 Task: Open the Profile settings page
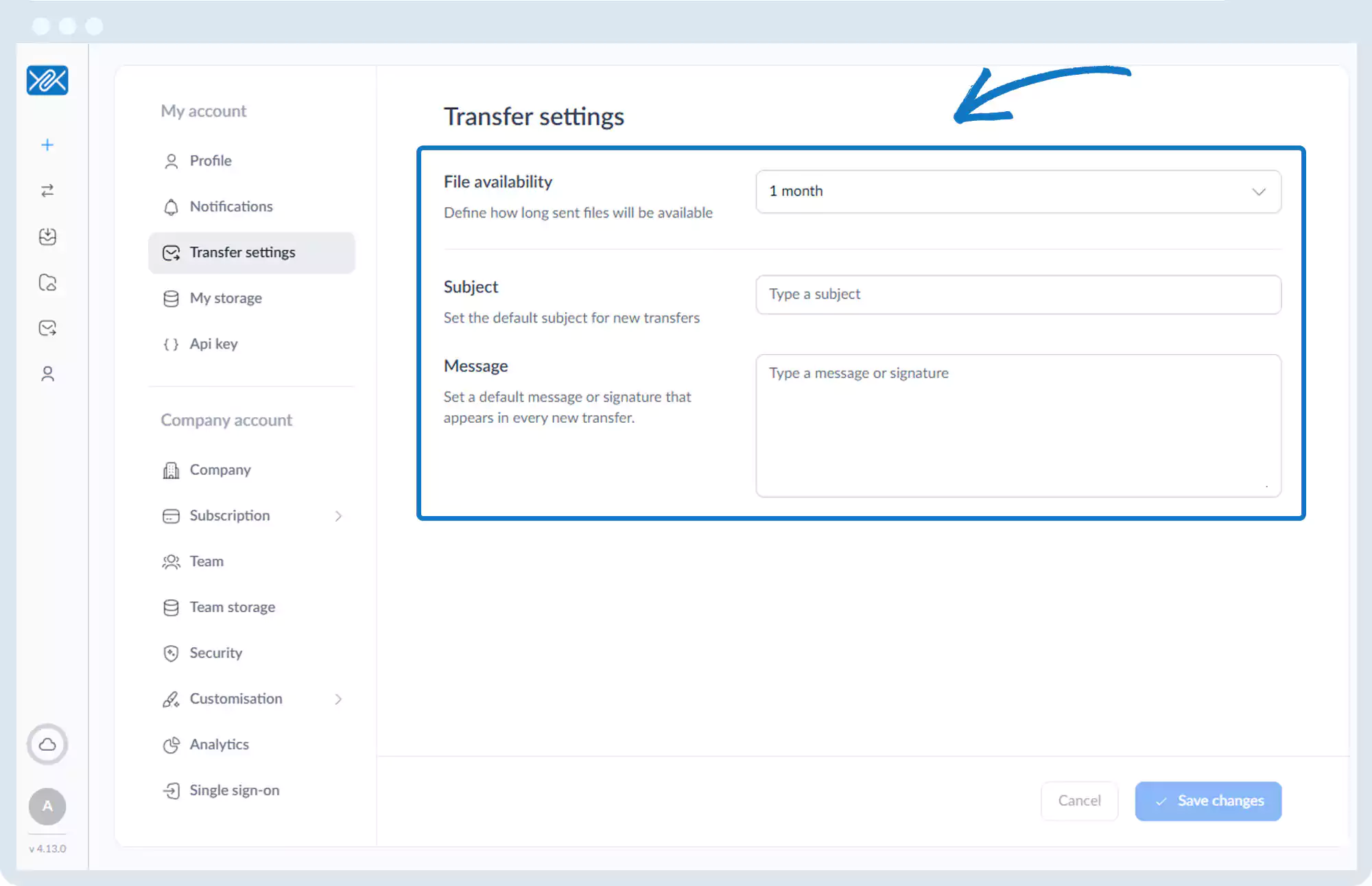(211, 161)
